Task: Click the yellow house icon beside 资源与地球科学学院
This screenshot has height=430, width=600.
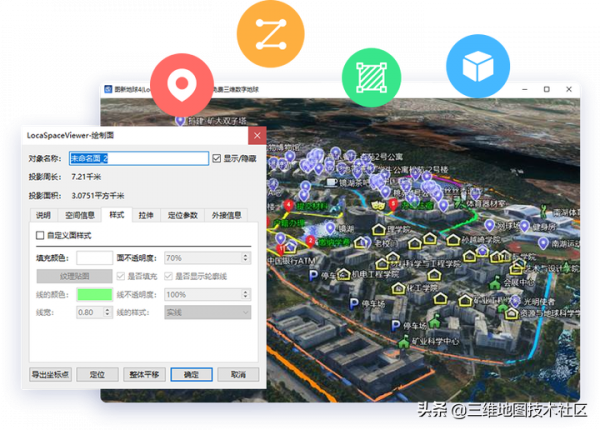Action: point(511,314)
